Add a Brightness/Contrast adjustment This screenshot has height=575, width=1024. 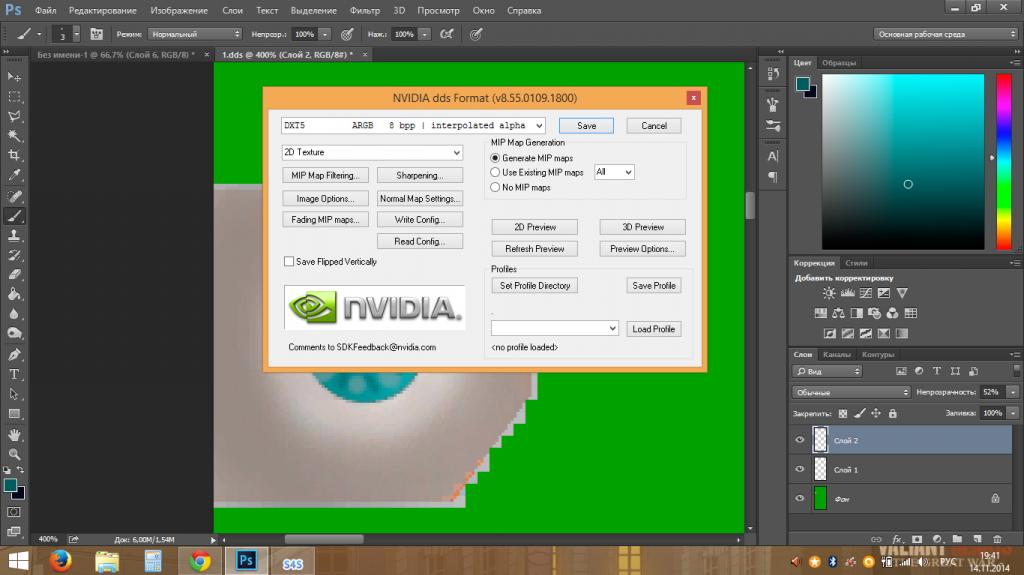pos(828,293)
